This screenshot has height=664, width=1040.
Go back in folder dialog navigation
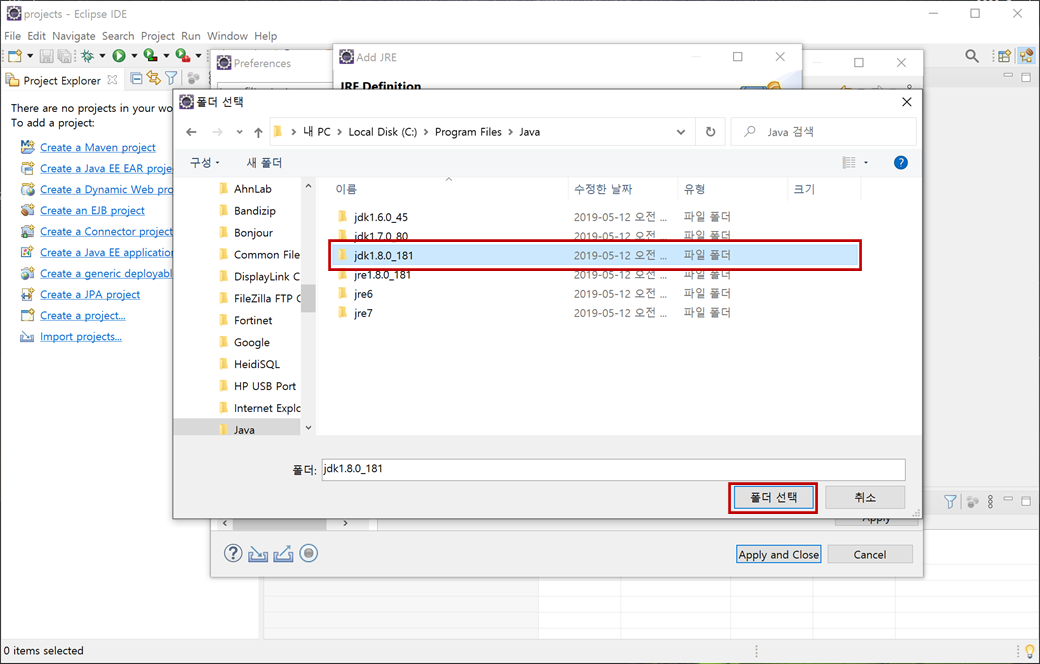tap(191, 132)
